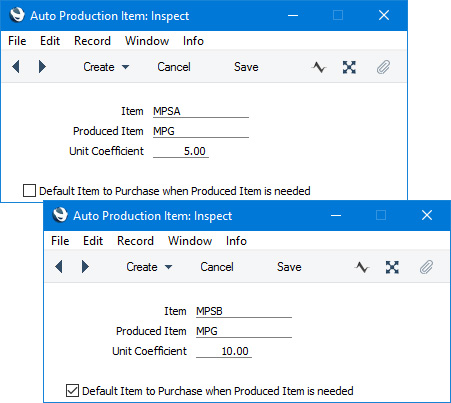The width and height of the screenshot is (451, 403).
Task: Go to previous record in MPSB window
Action: click(59, 267)
